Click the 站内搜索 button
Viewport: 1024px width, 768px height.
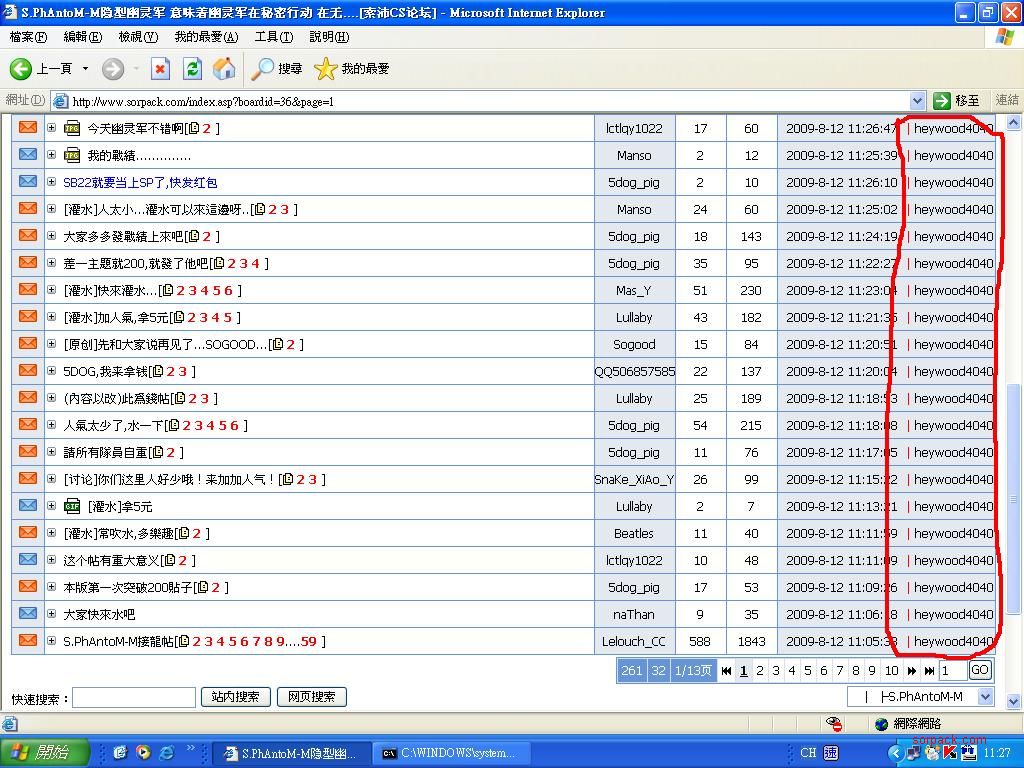coord(236,697)
